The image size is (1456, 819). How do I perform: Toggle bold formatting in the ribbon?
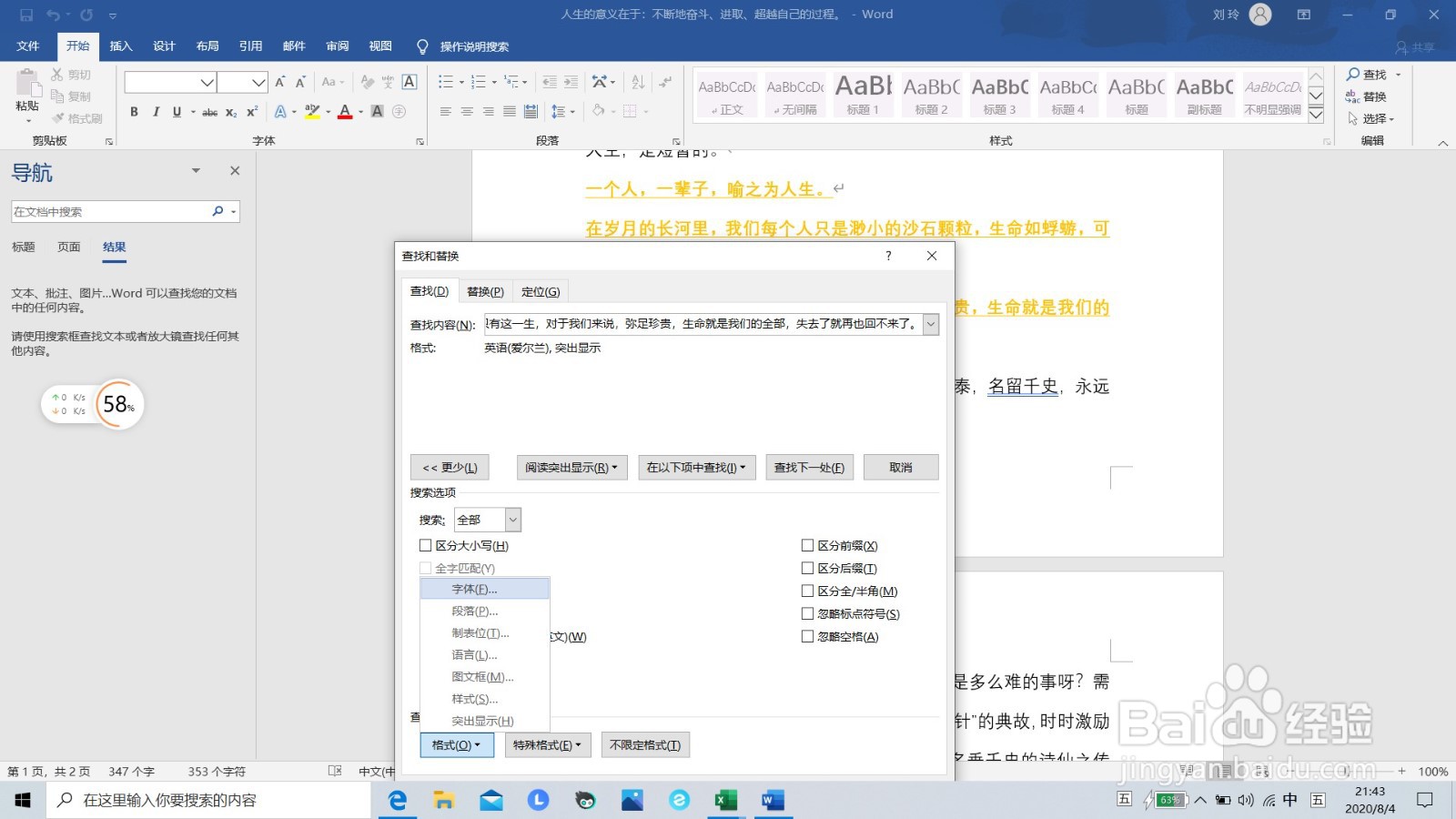[135, 111]
